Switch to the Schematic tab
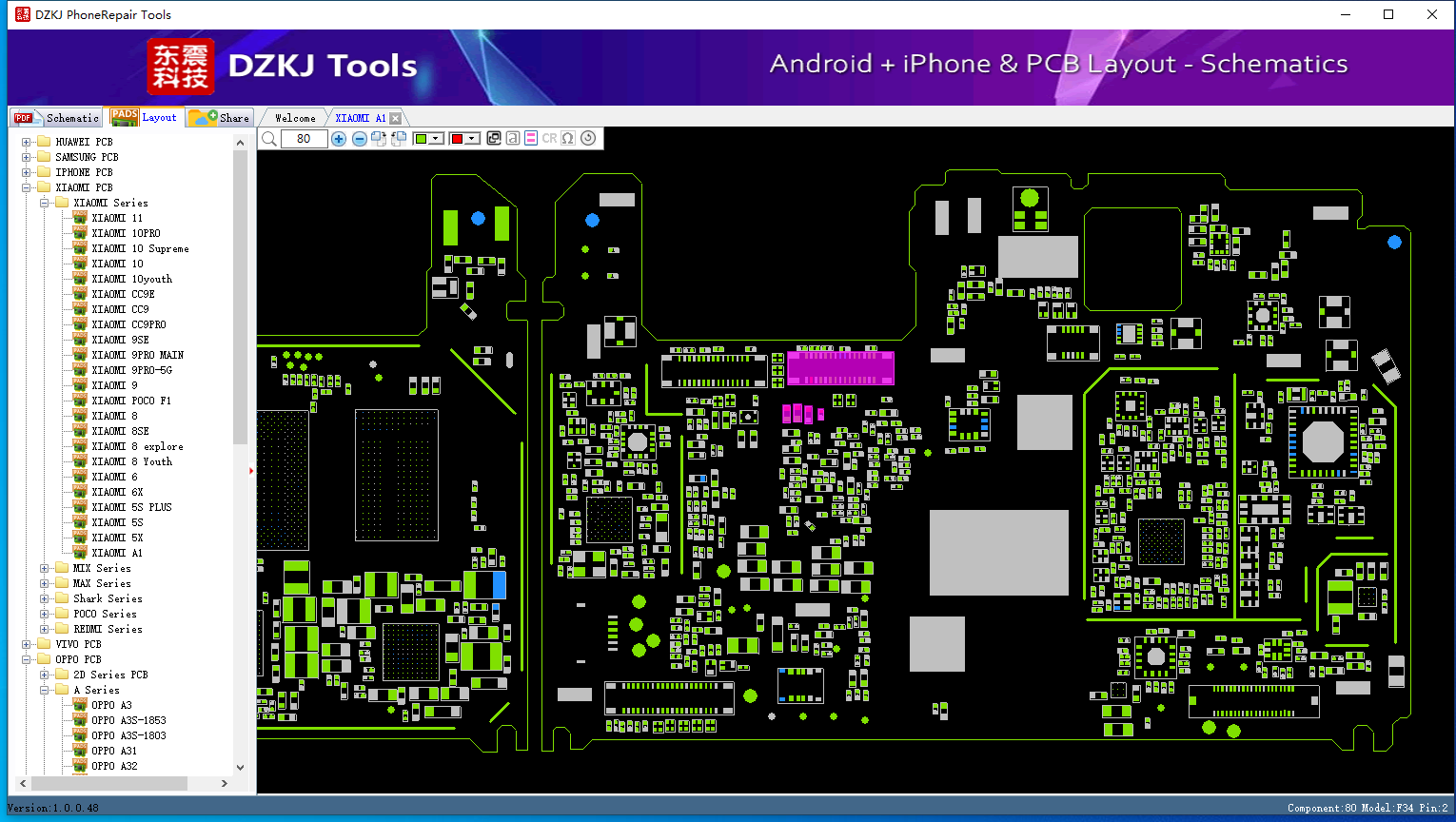Image resolution: width=1456 pixels, height=822 pixels. [56, 118]
